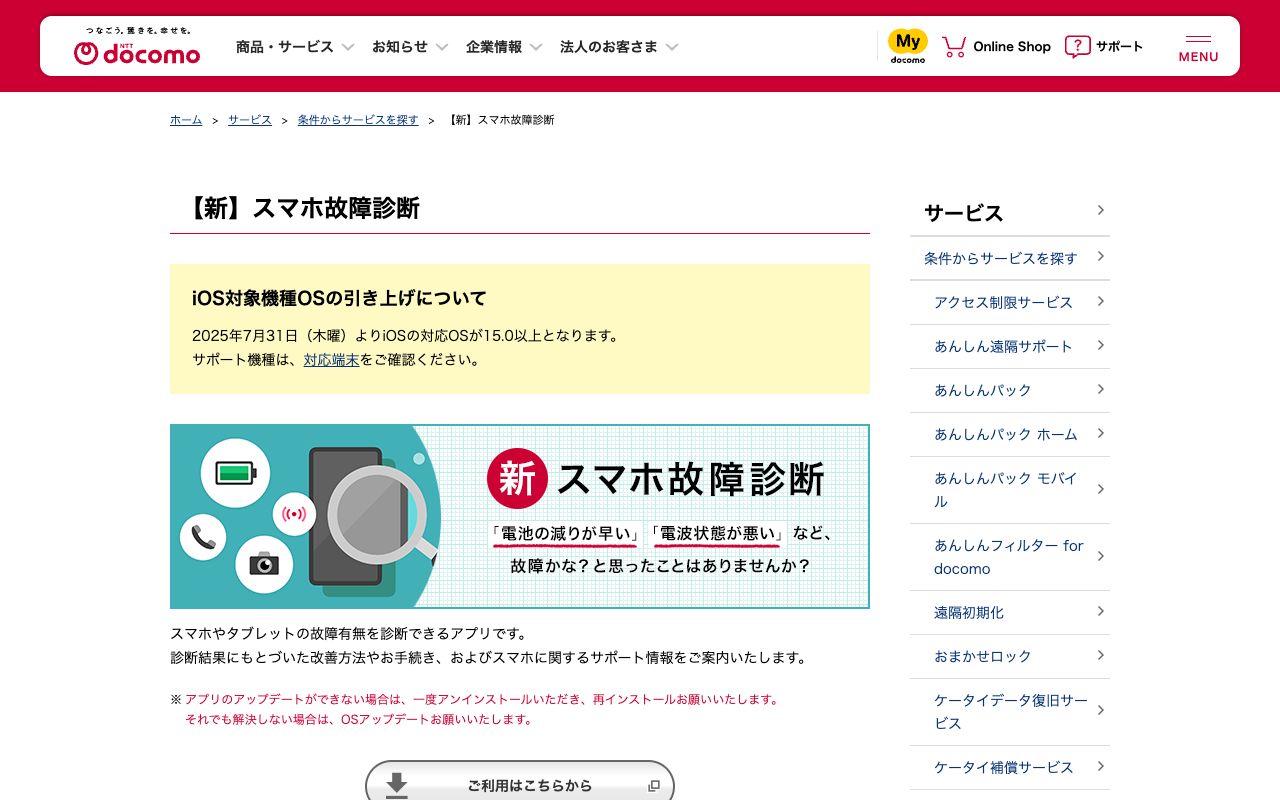Select ケータイデータ復旧サービス in the sidebar
1280x800 pixels.
pyautogui.click(x=1011, y=712)
